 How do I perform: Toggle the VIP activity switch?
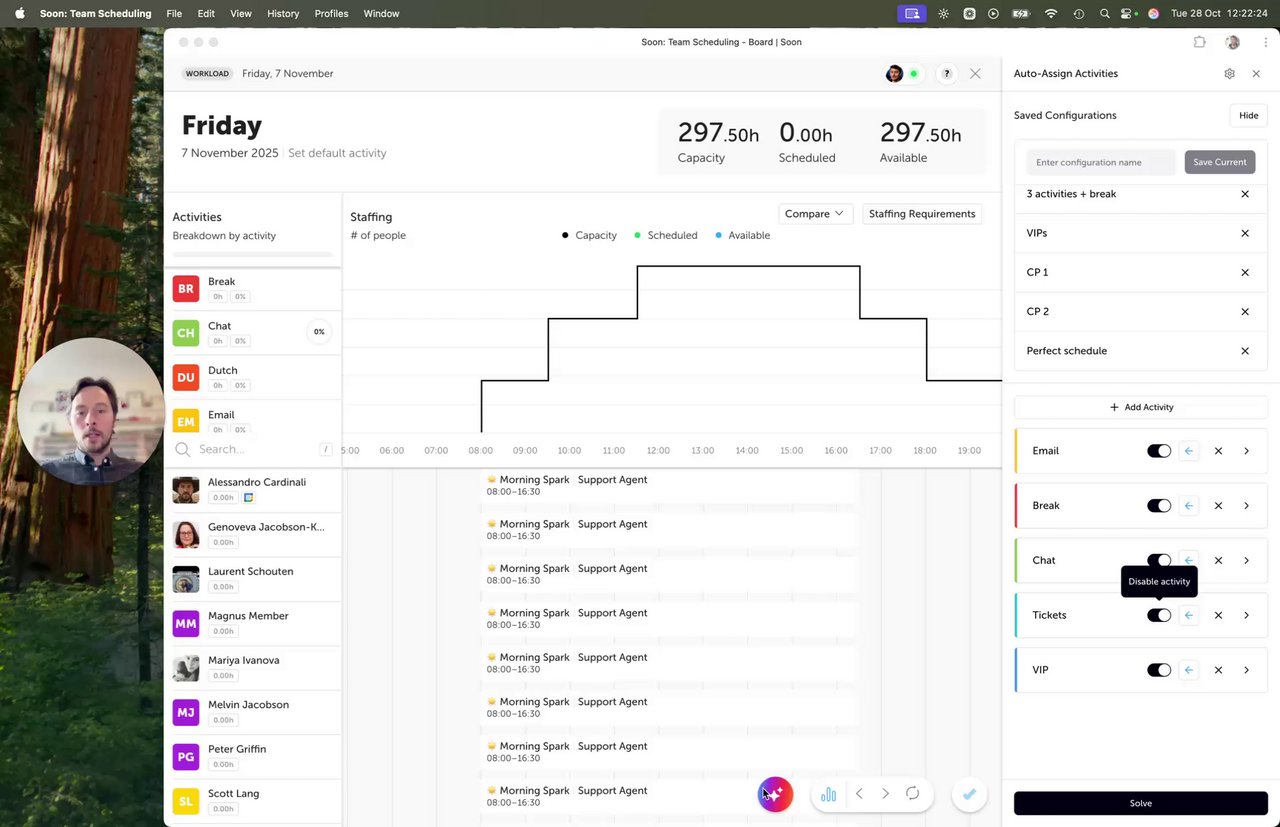pos(1159,670)
